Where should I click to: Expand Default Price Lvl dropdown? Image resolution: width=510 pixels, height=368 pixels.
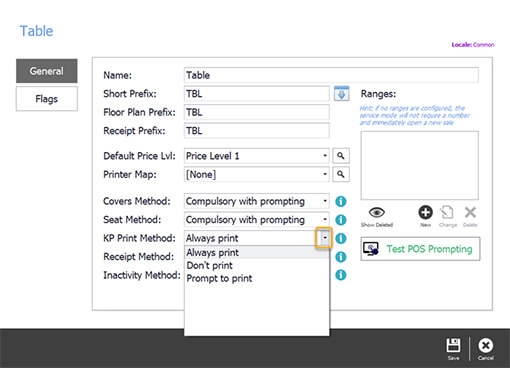coord(325,156)
